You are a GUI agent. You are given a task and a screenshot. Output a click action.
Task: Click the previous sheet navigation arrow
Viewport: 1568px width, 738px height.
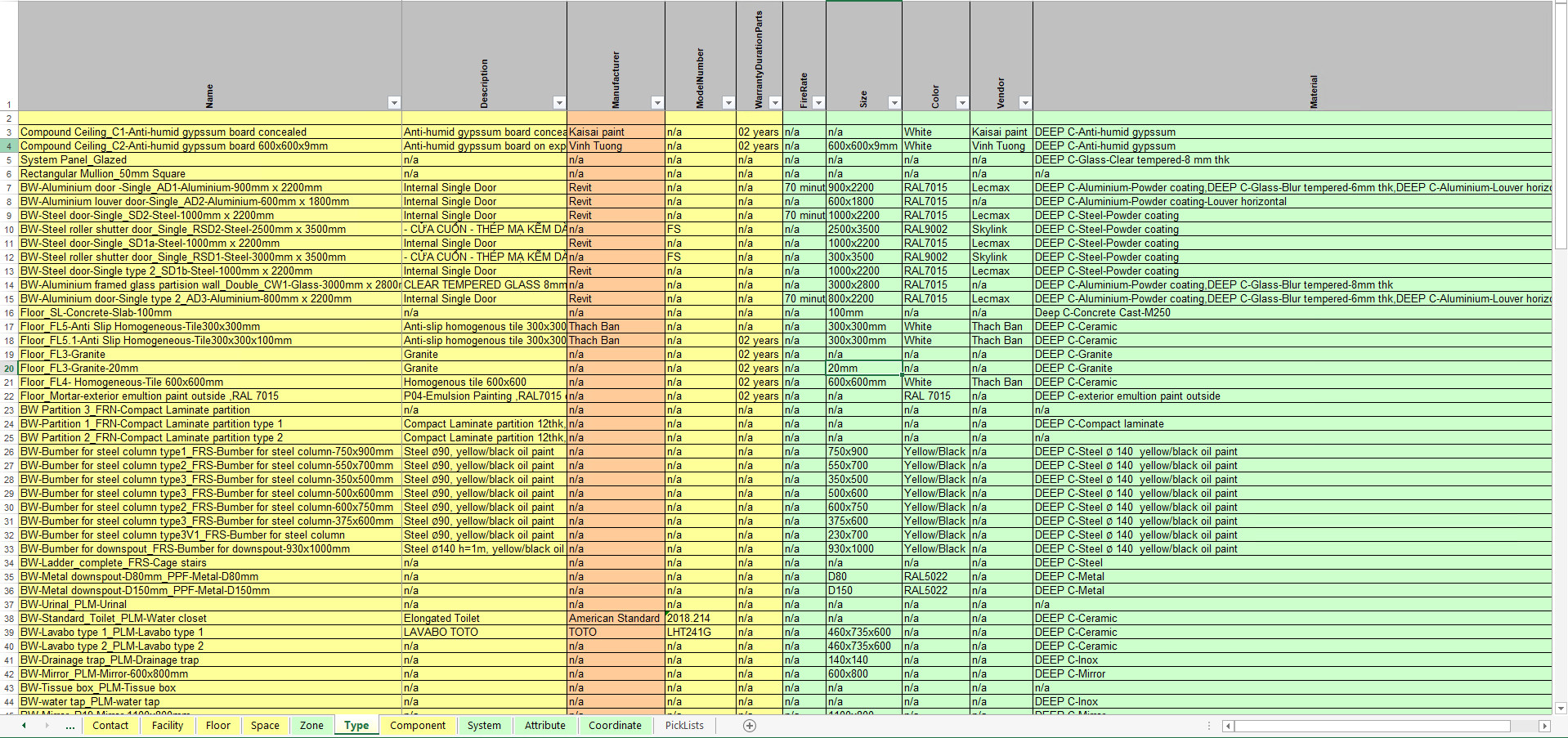[x=25, y=726]
